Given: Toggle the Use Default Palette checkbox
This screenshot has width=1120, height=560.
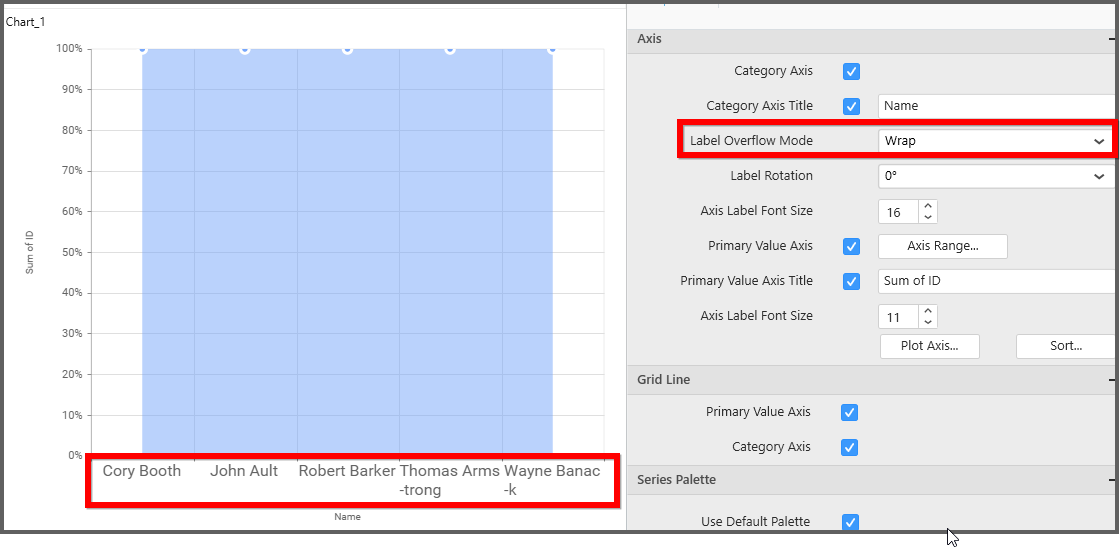Looking at the screenshot, I should coord(850,522).
